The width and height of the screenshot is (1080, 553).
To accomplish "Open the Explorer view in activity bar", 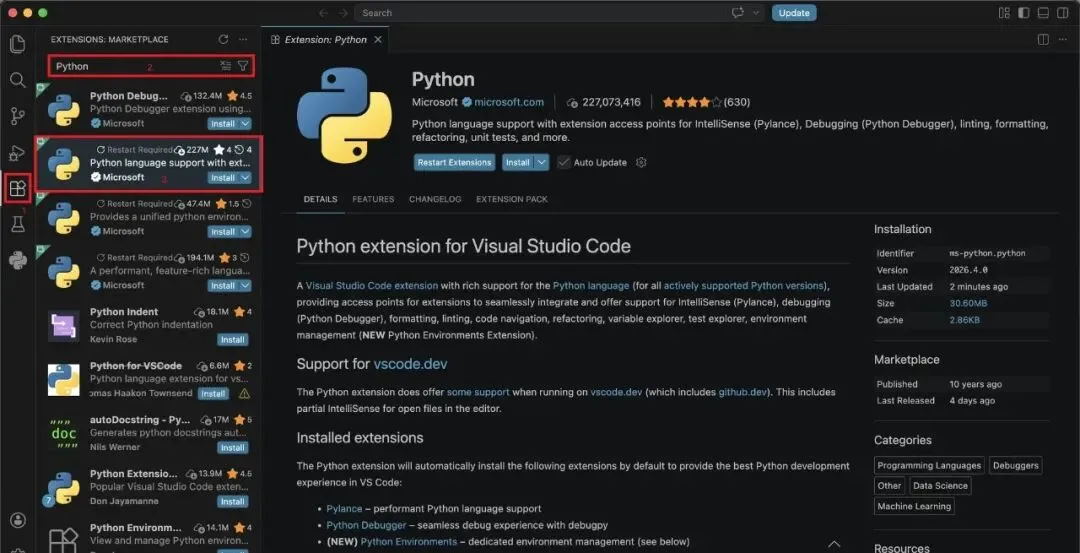I will [x=17, y=44].
